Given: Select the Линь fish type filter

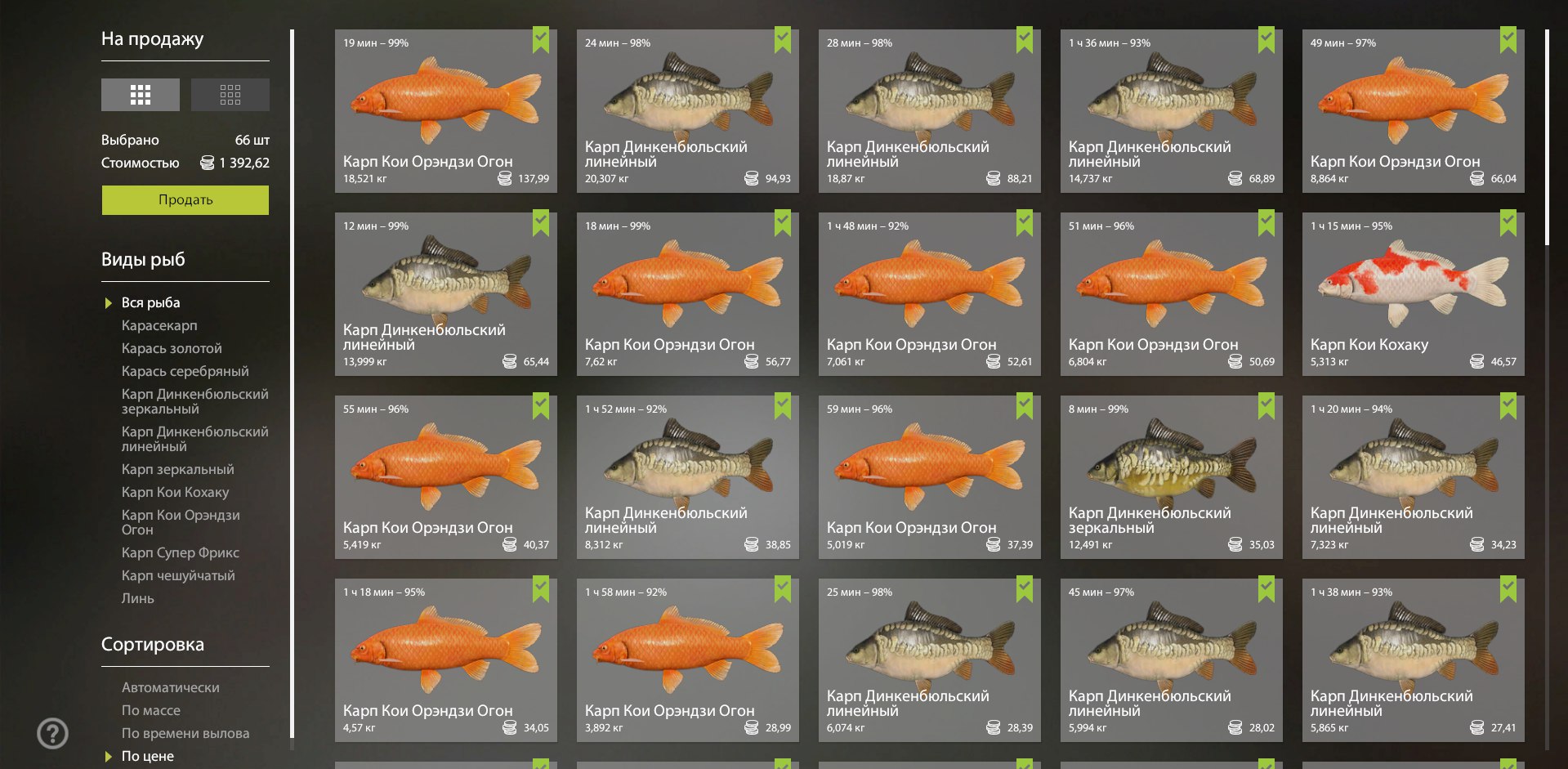Looking at the screenshot, I should [138, 598].
